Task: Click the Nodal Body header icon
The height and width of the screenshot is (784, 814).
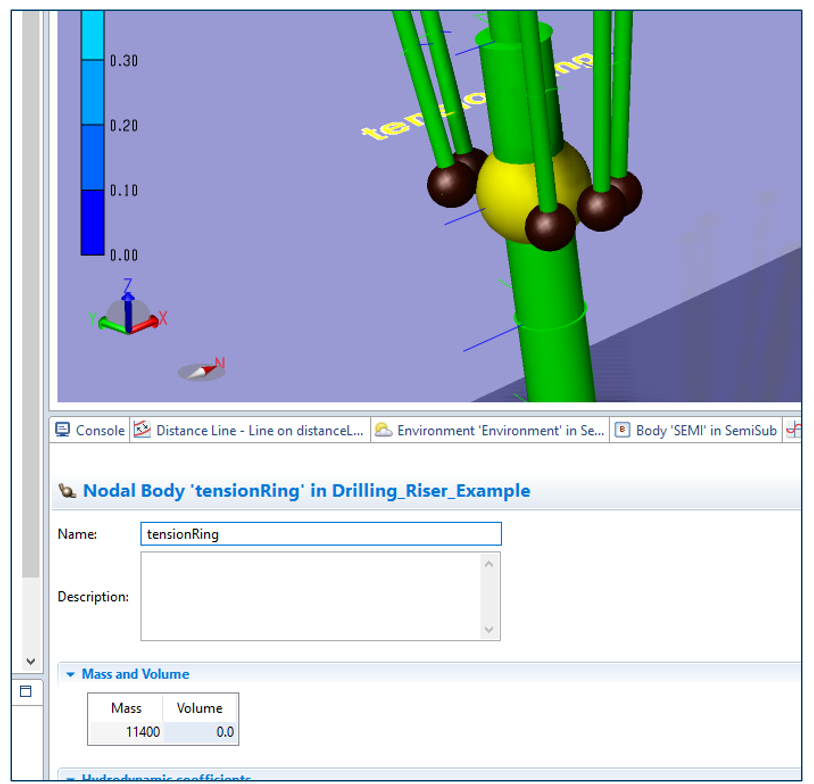Action: click(68, 491)
